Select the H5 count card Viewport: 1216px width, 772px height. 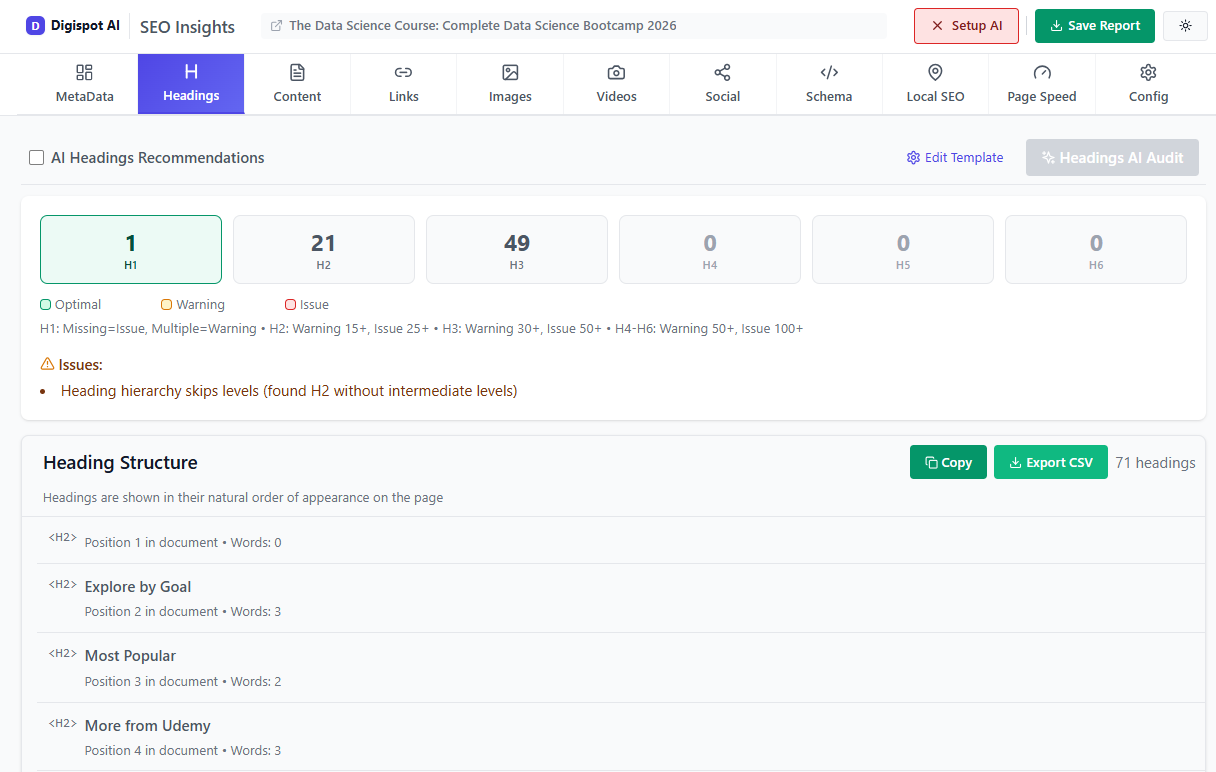click(x=903, y=250)
